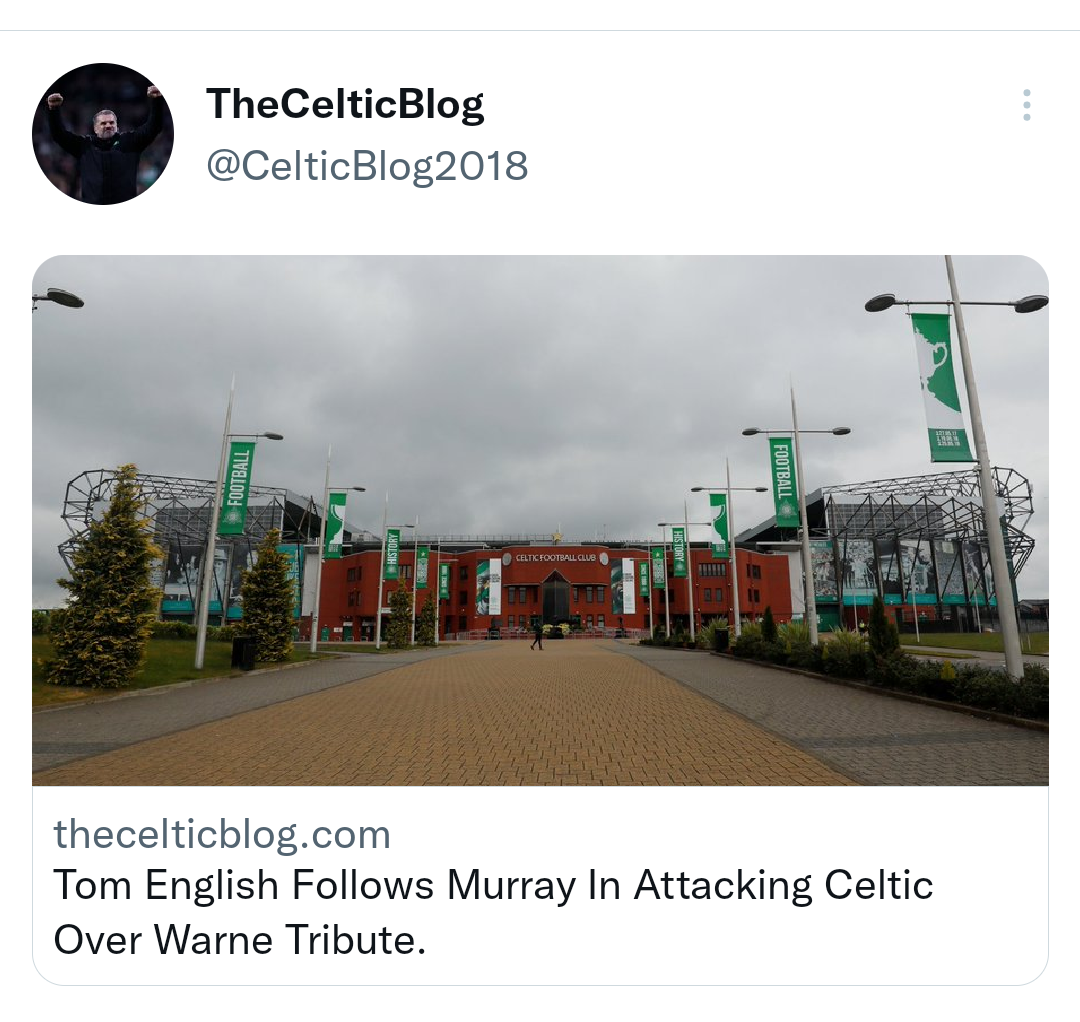The width and height of the screenshot is (1080, 1022).
Task: Click the Celtic Football Club building sign
Action: click(555, 556)
